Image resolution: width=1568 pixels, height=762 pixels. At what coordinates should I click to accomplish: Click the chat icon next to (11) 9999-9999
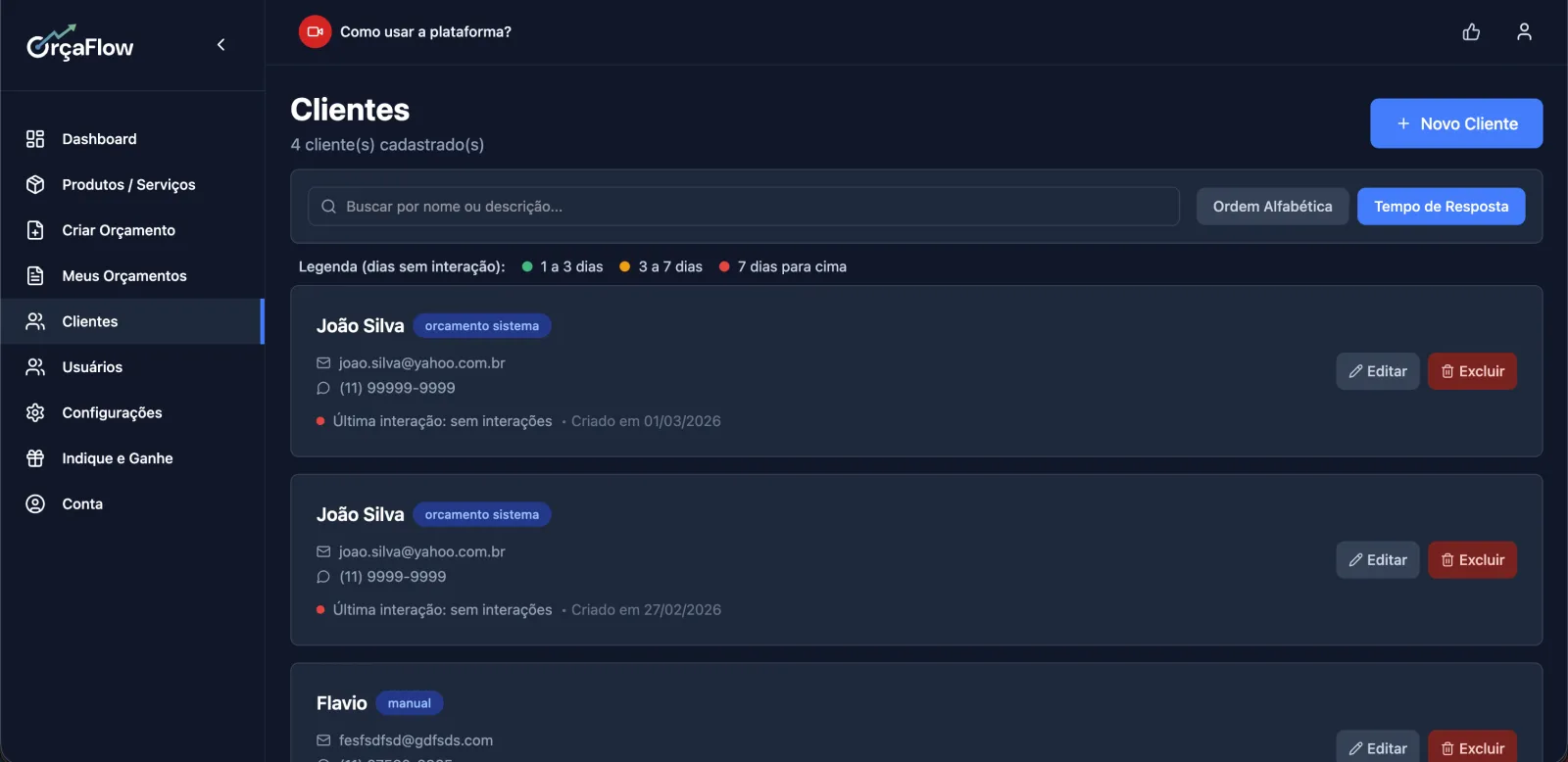[x=323, y=577]
